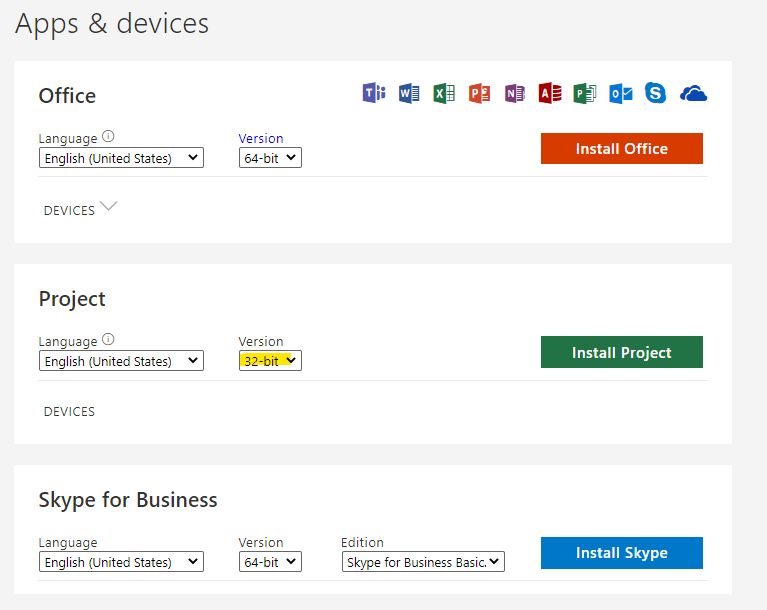Open the Skype for Business Version dropdown

(x=270, y=562)
